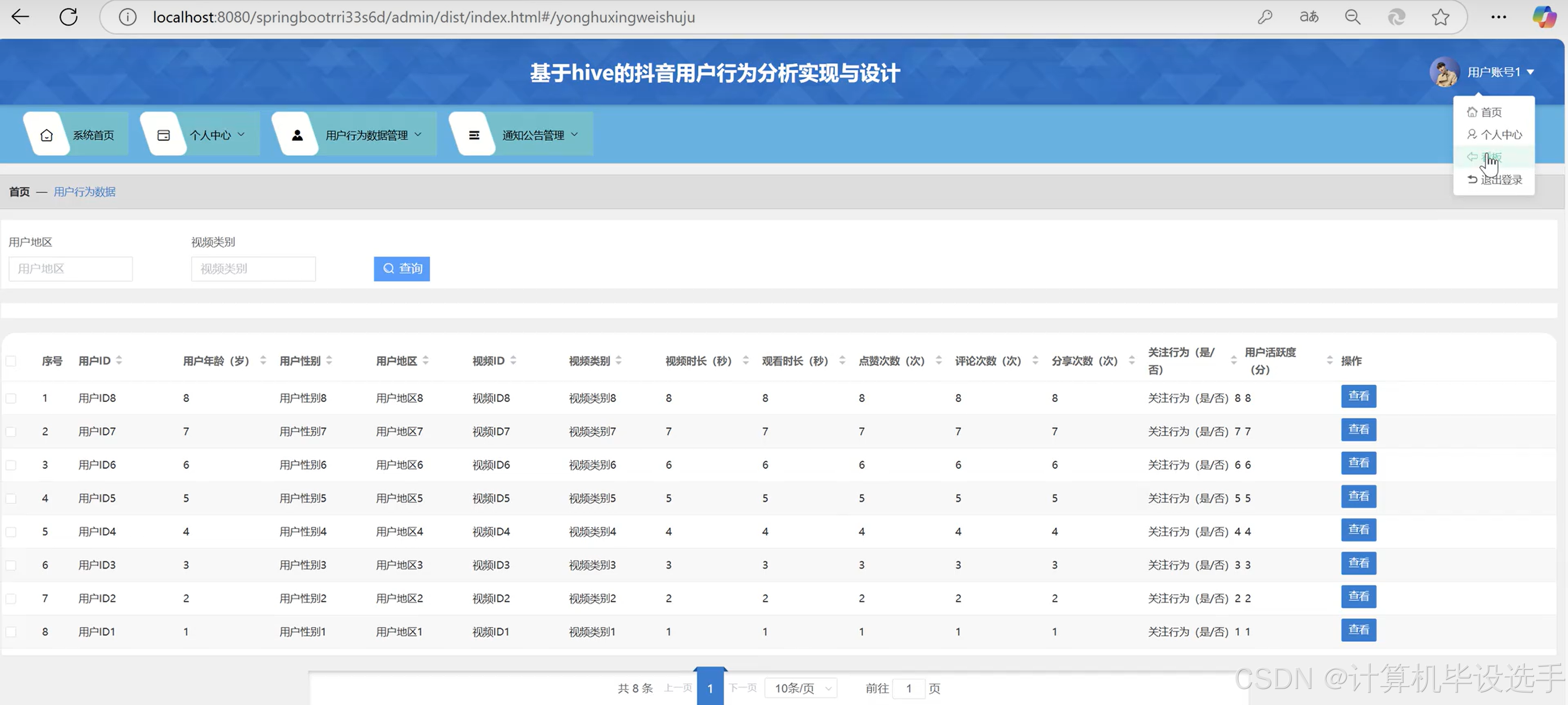Reload the page with the refresh icon

coord(68,17)
